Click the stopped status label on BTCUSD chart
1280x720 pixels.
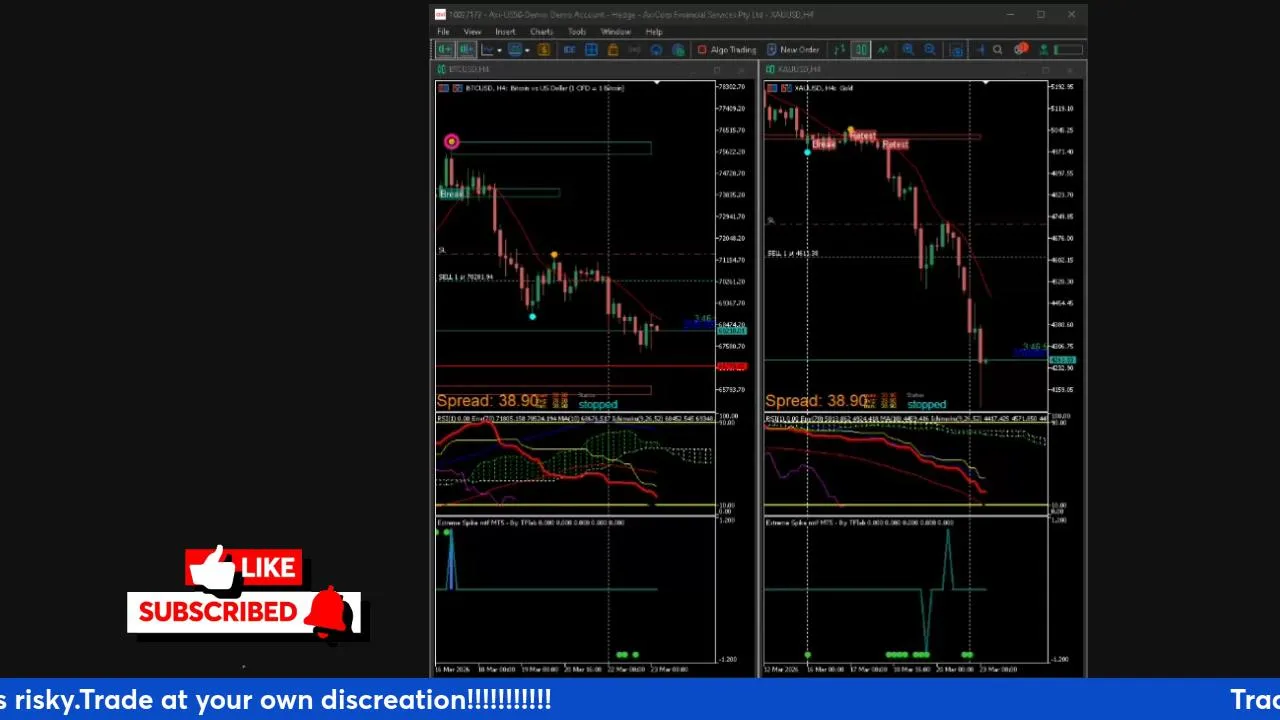(x=598, y=405)
